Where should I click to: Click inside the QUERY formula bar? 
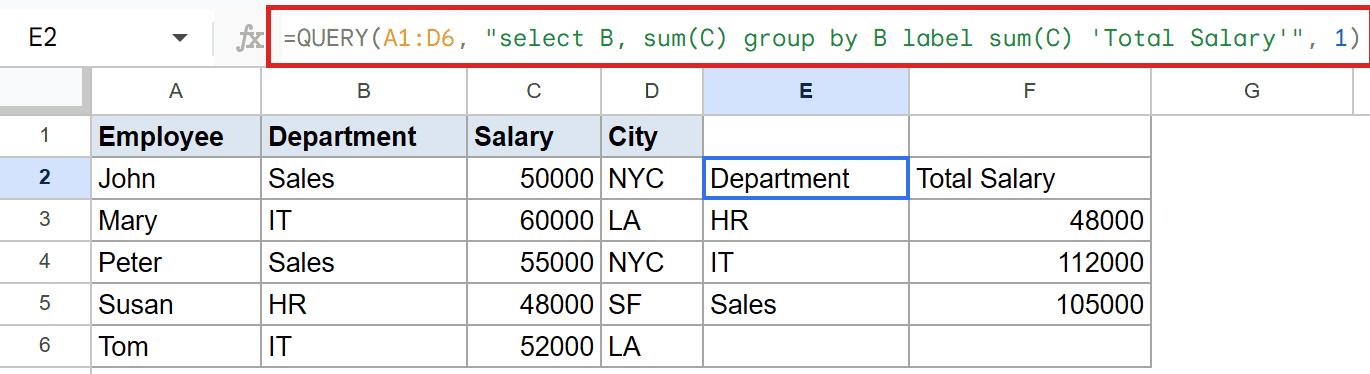(817, 38)
